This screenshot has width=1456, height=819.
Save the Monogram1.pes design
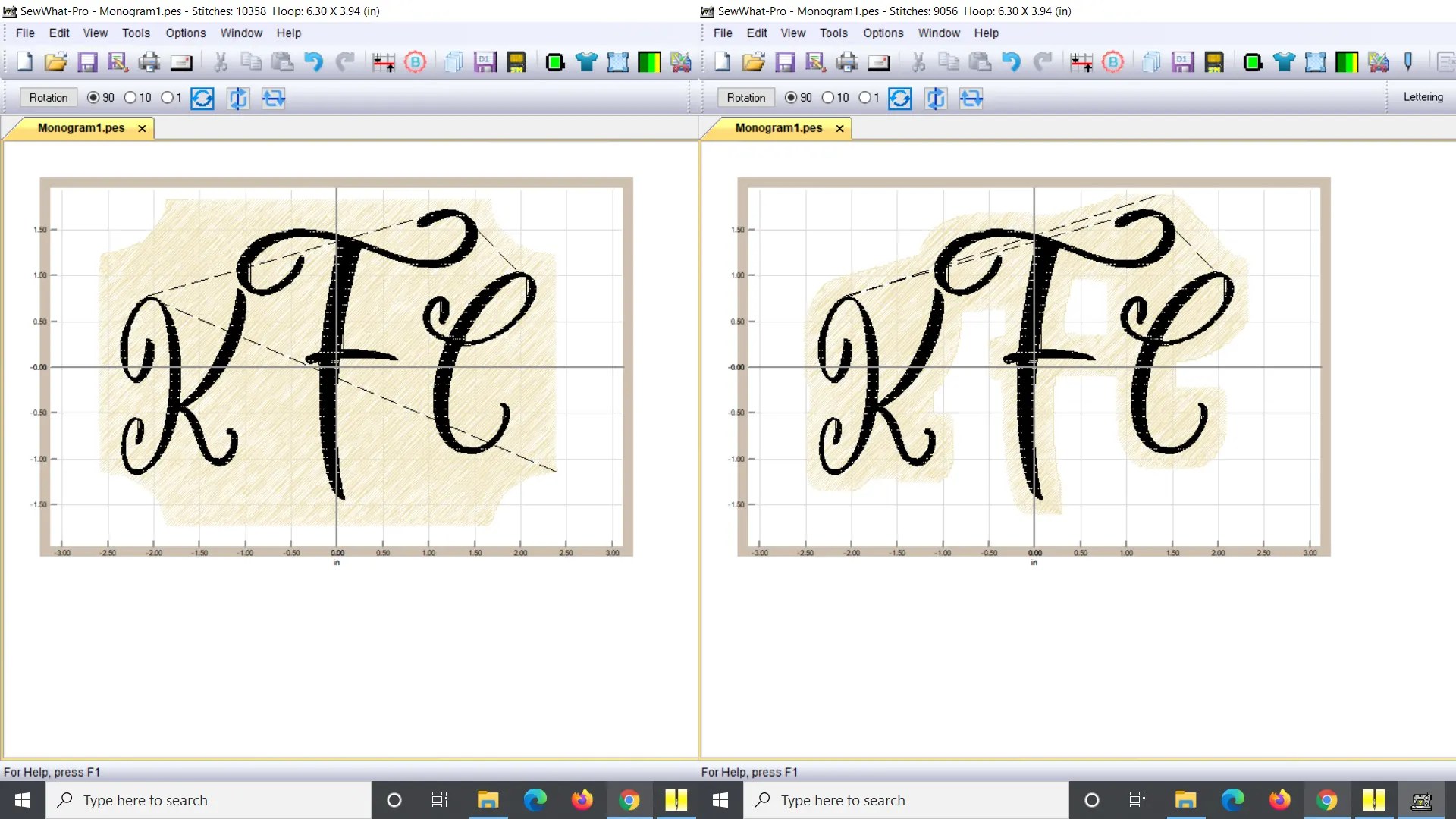click(x=87, y=62)
